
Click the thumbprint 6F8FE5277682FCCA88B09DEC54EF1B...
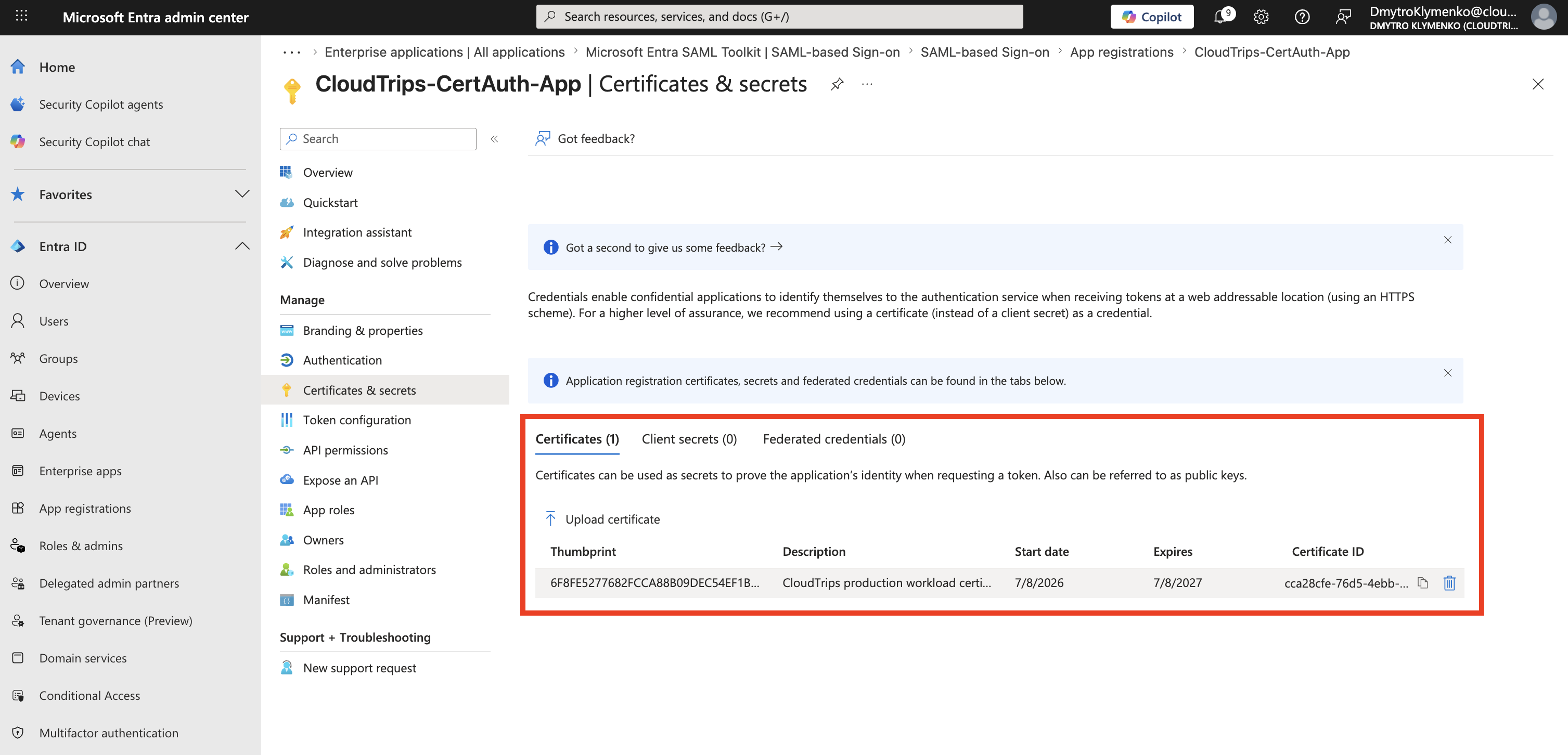point(655,582)
